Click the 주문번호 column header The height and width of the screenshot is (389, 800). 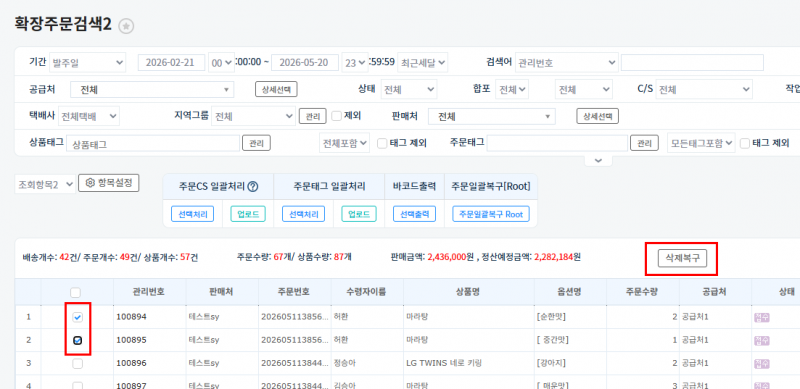click(295, 292)
